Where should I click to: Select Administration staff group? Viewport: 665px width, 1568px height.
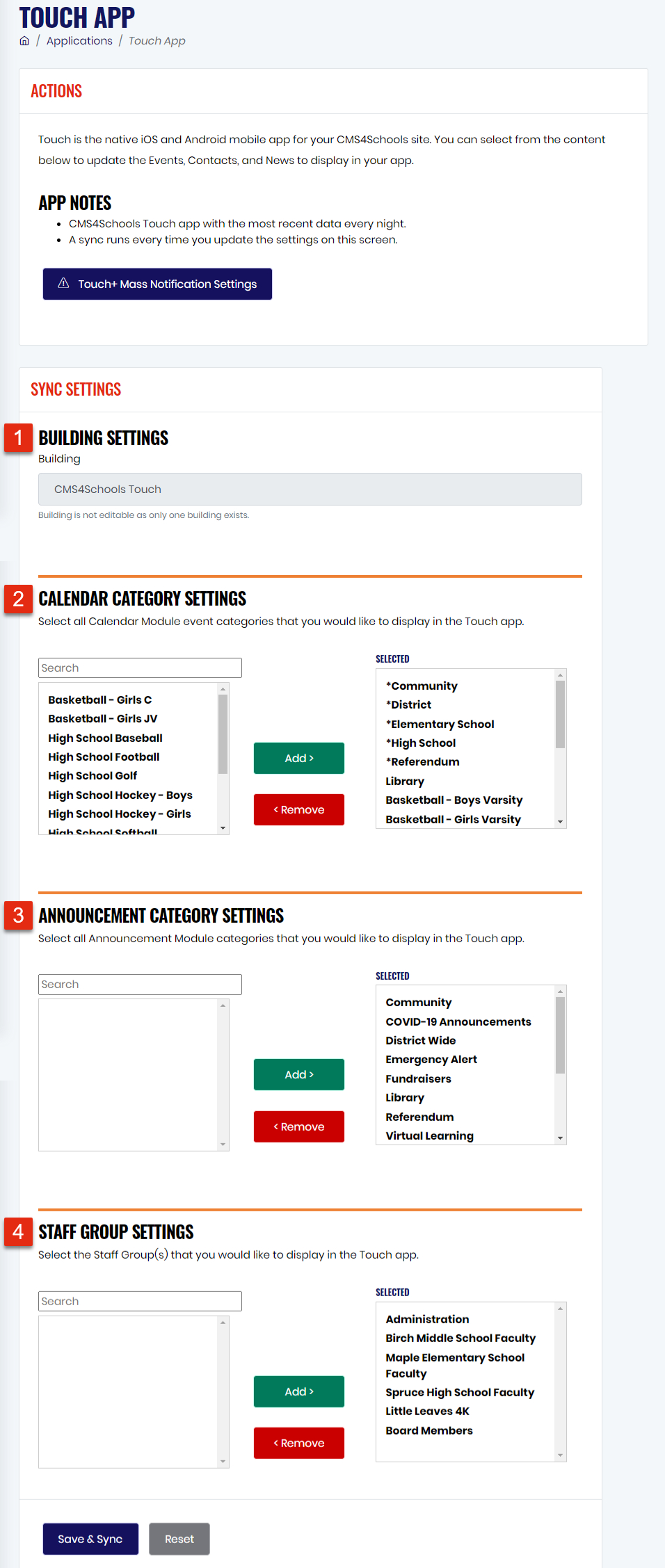(x=427, y=1319)
